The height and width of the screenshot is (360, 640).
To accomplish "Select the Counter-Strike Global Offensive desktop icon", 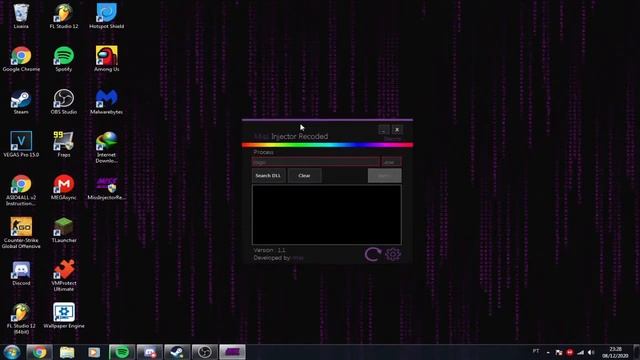I will point(21,233).
